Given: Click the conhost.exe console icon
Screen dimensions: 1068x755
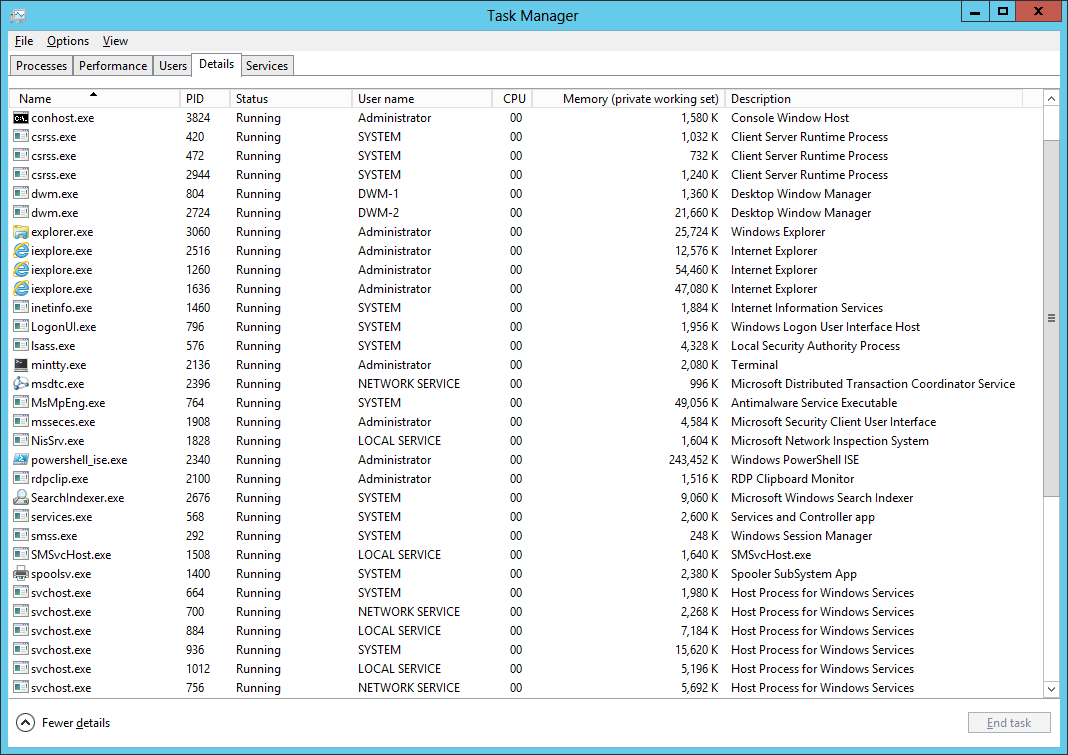Looking at the screenshot, I should click(x=21, y=118).
